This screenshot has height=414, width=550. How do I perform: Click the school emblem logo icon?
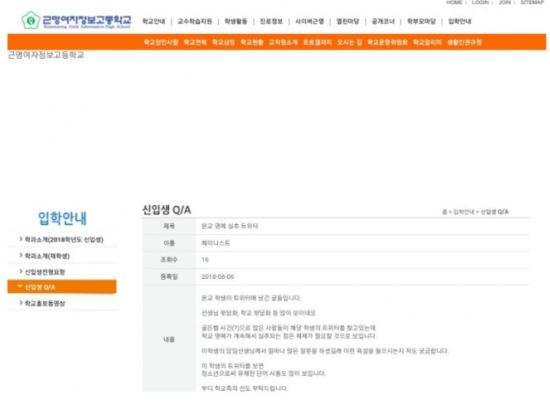(x=31, y=20)
